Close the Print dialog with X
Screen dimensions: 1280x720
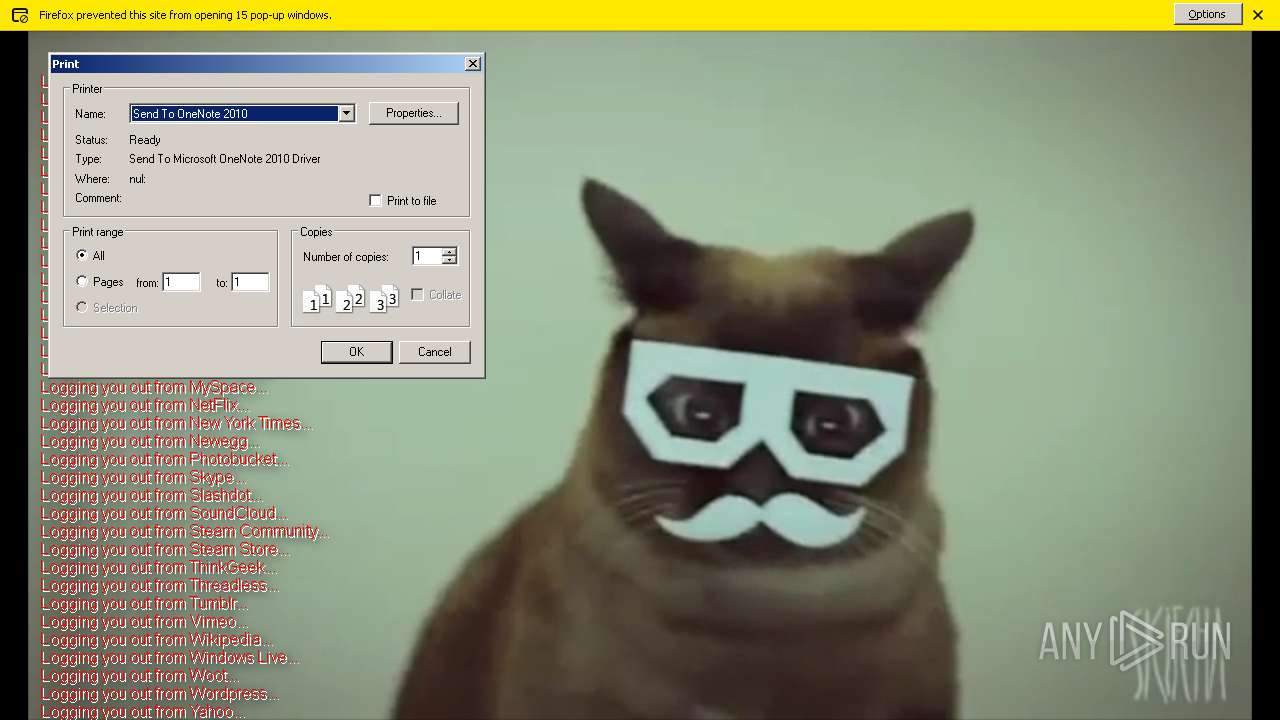(x=473, y=63)
